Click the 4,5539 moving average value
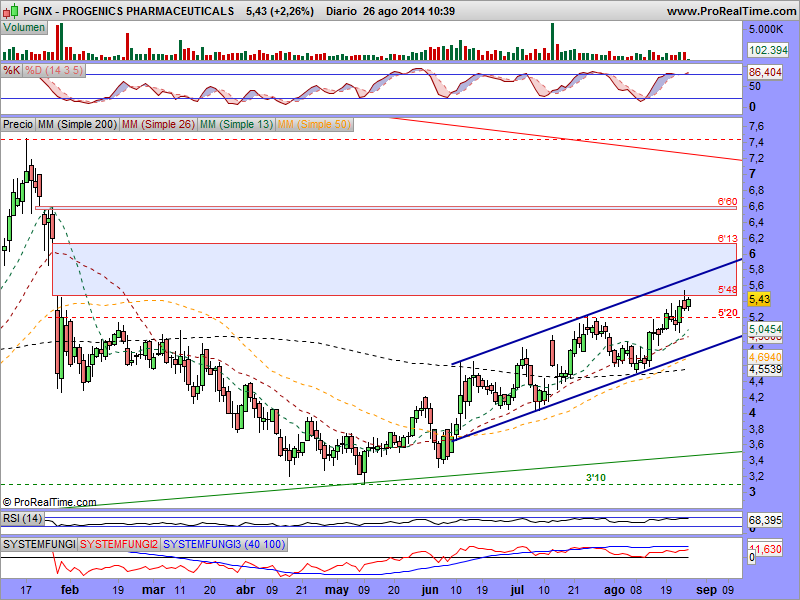The image size is (800, 600). coord(765,369)
